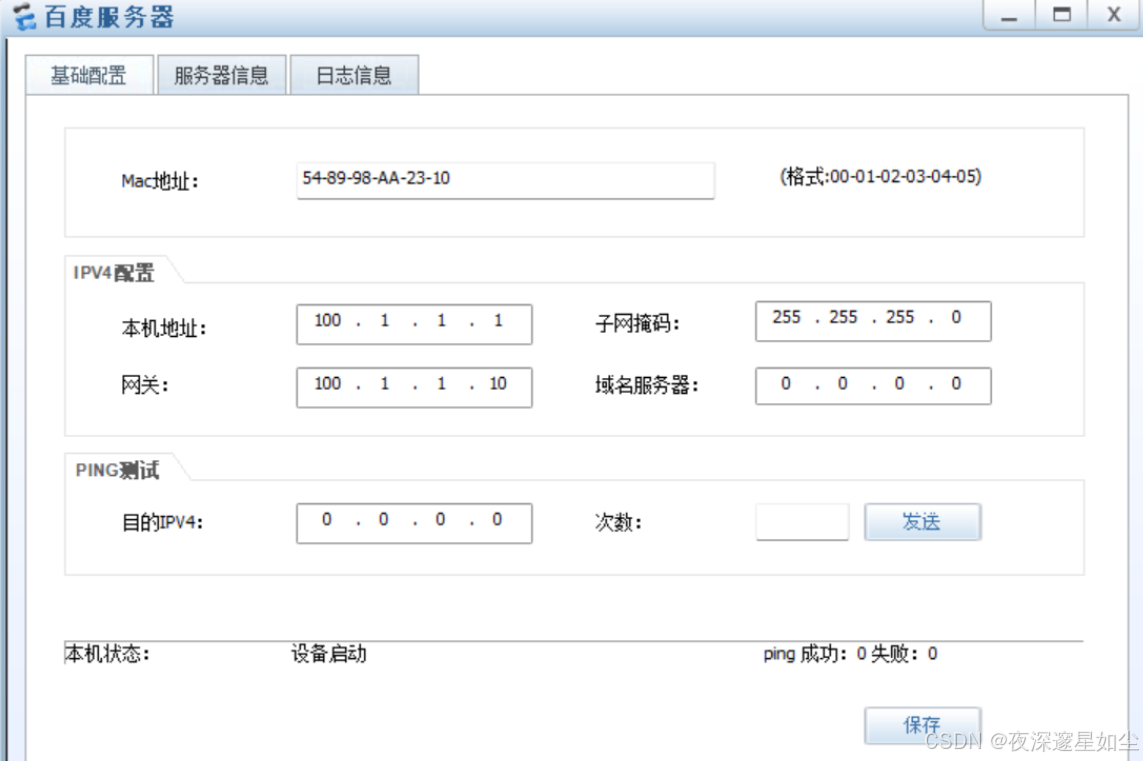Screen dimensions: 1143x761
Task: Click the 本机地址 label
Action: [x=164, y=328]
